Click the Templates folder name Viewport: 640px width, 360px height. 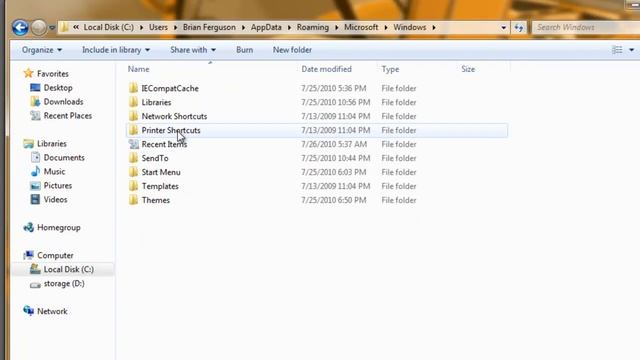tap(160, 186)
